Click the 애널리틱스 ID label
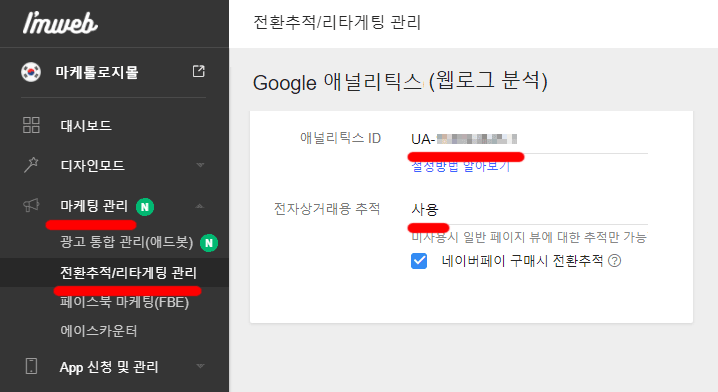718x392 pixels. tap(340, 138)
